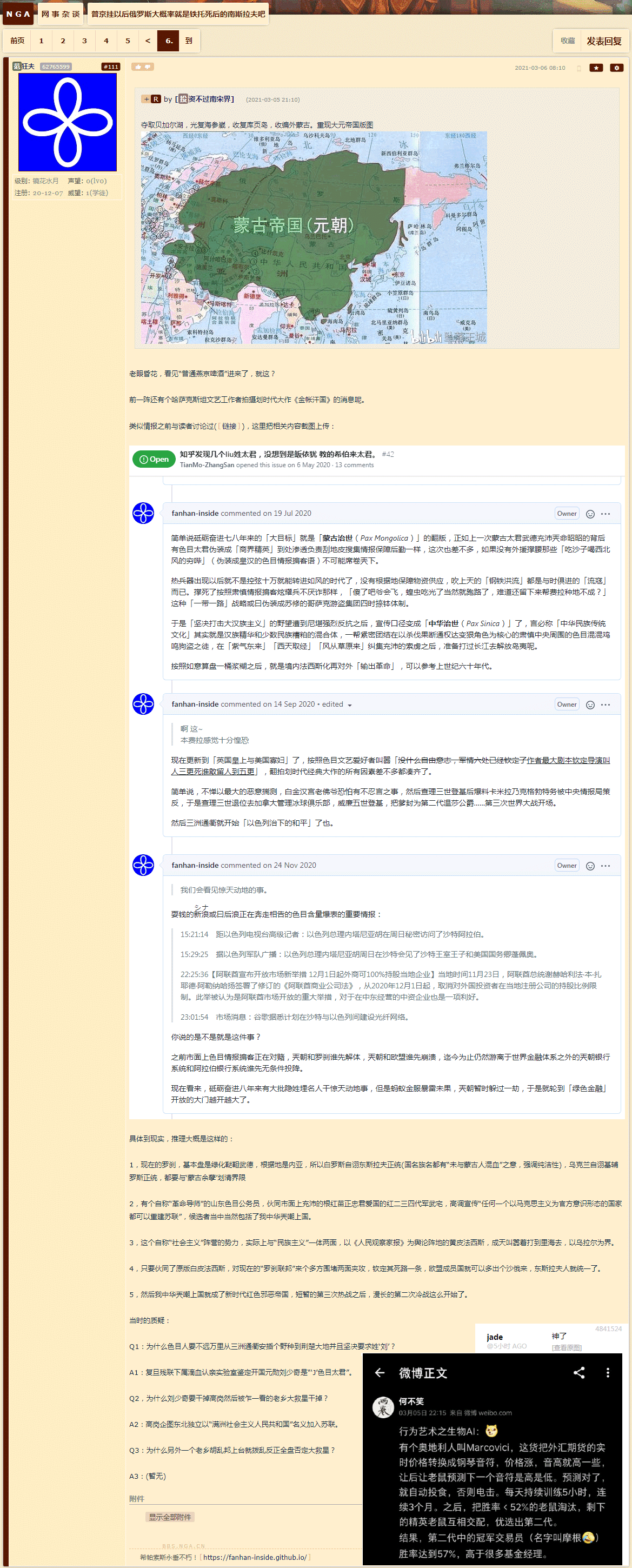Open the gear settings icon on post
This screenshot has width=632, height=1568.
[x=617, y=68]
